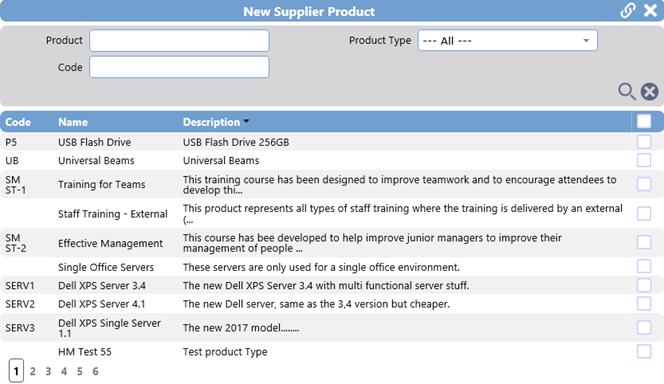Sort by the Code column header
Viewport: 664px width, 384px height.
[18, 122]
